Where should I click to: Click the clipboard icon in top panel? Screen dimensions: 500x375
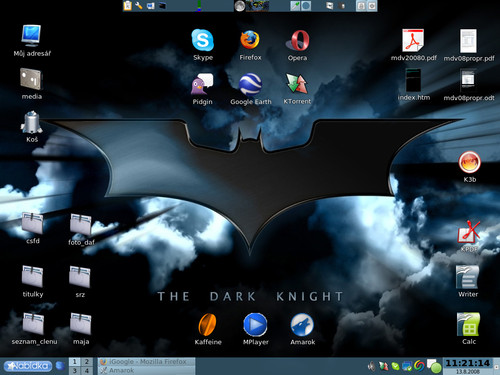coord(127,6)
